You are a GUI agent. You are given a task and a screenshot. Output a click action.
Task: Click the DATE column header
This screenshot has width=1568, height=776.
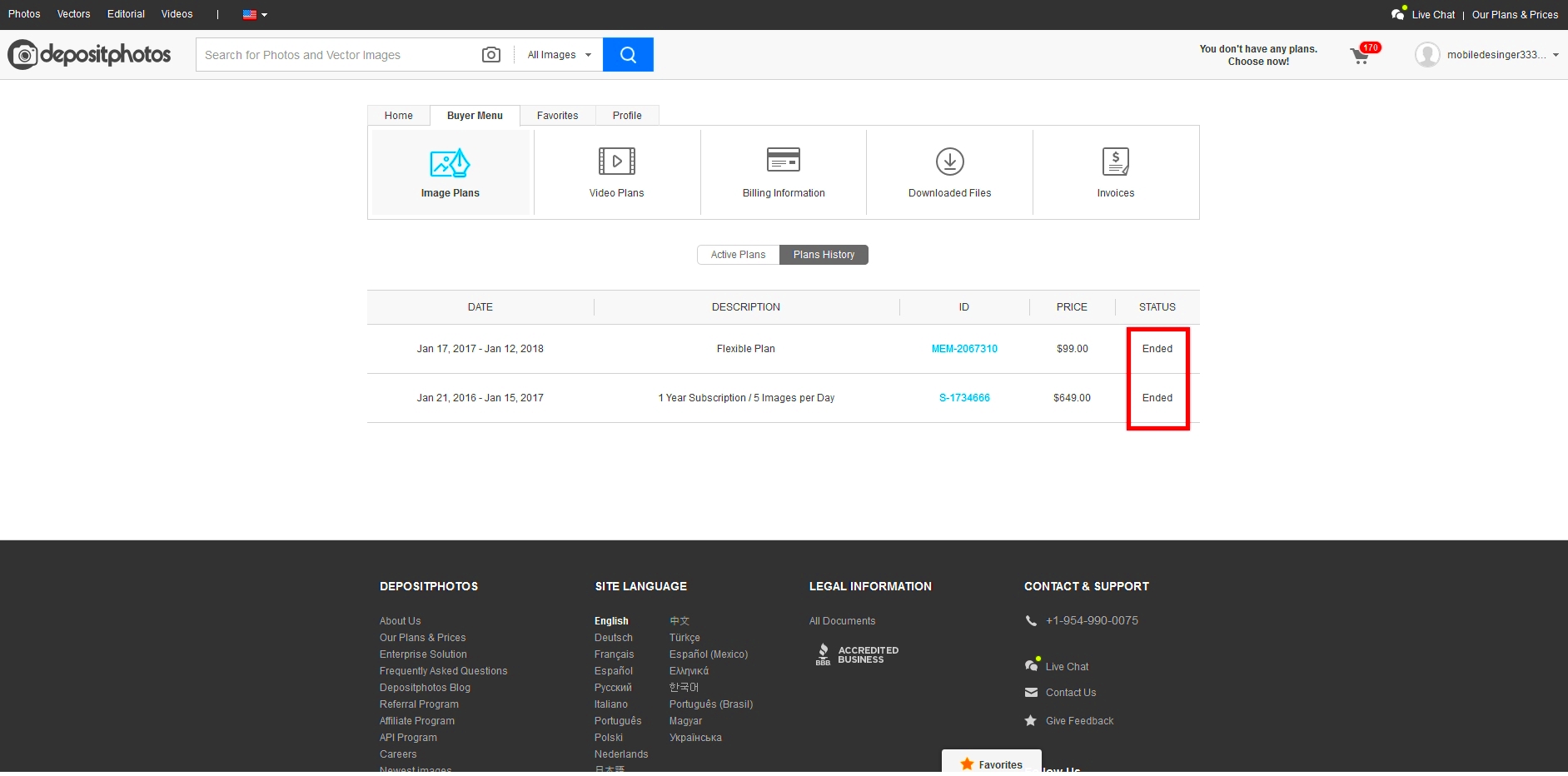coord(480,307)
